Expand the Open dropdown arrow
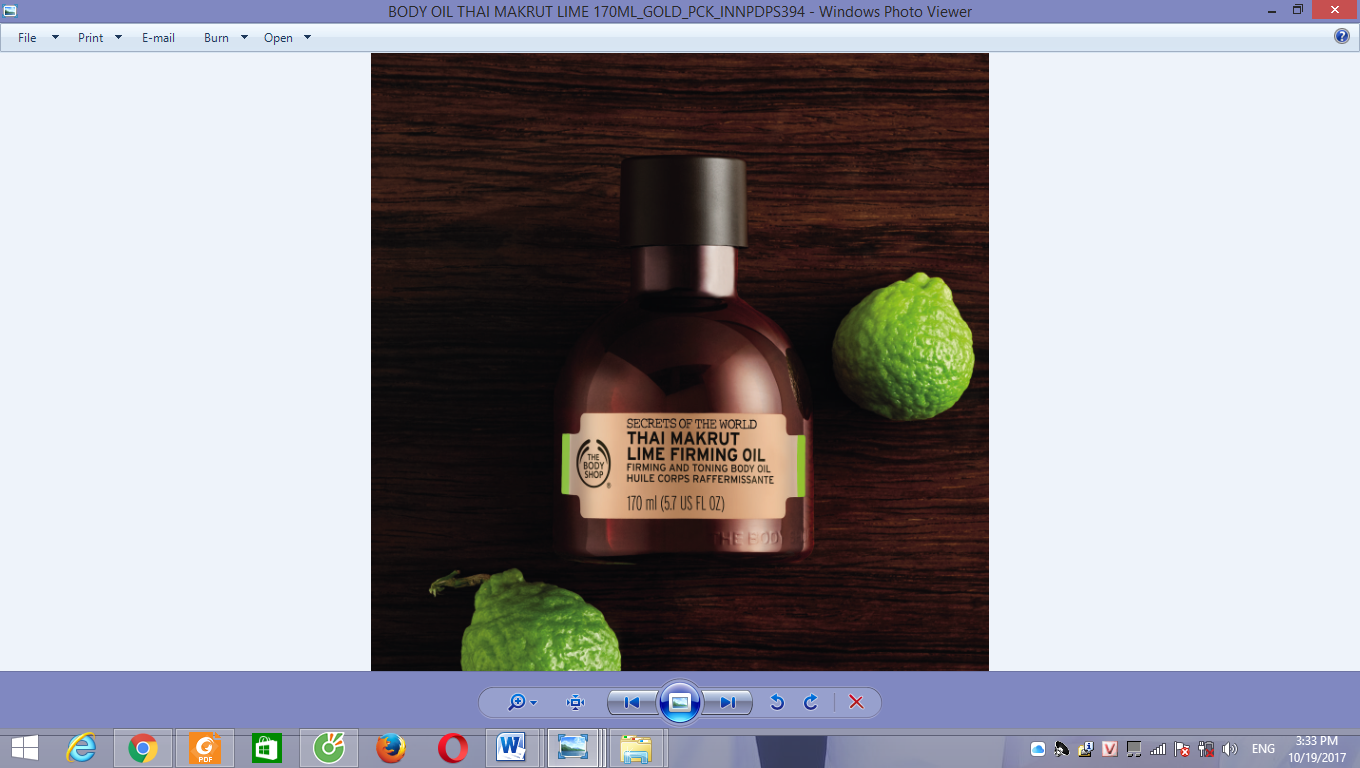Image resolution: width=1360 pixels, height=768 pixels. coord(307,38)
